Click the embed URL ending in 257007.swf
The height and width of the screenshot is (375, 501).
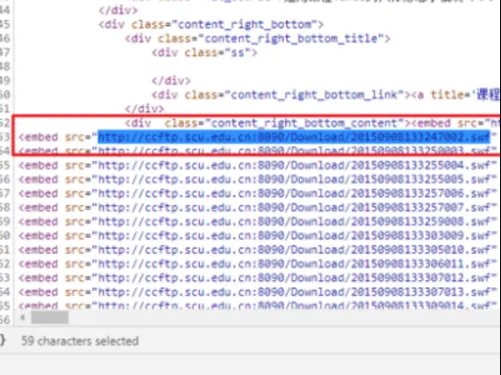coord(295,208)
